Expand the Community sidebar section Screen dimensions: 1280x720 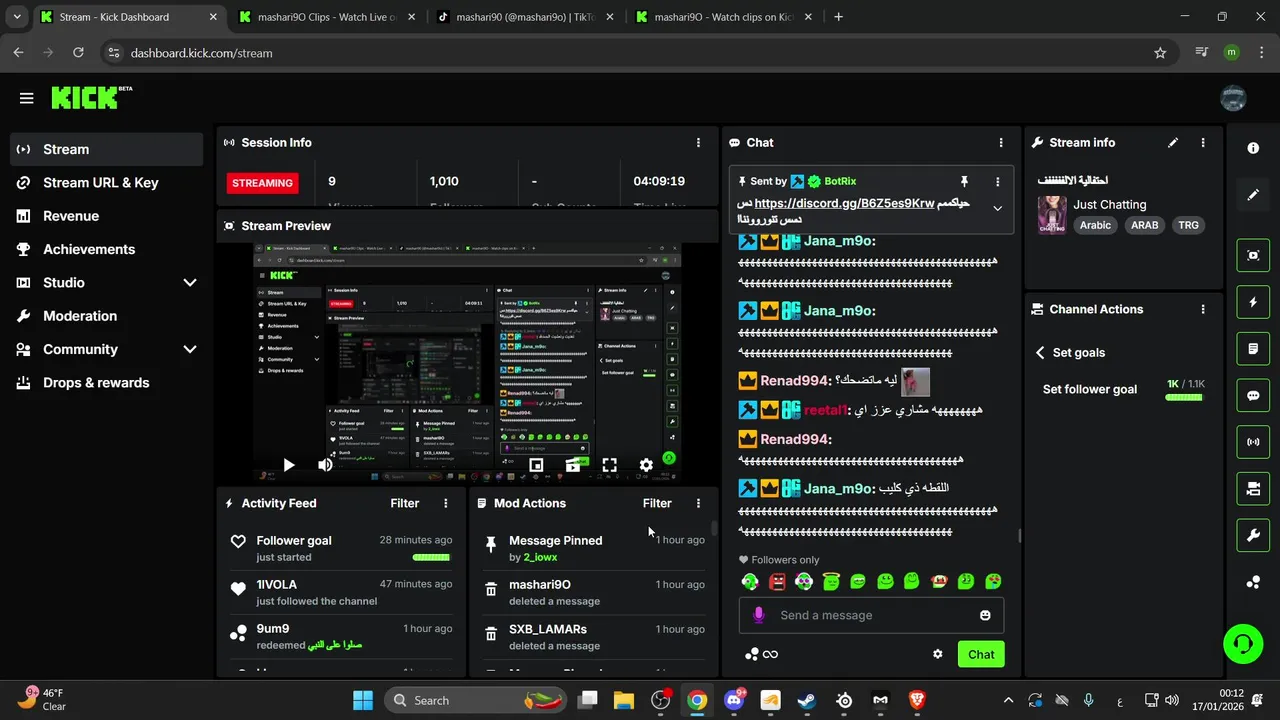tap(190, 349)
